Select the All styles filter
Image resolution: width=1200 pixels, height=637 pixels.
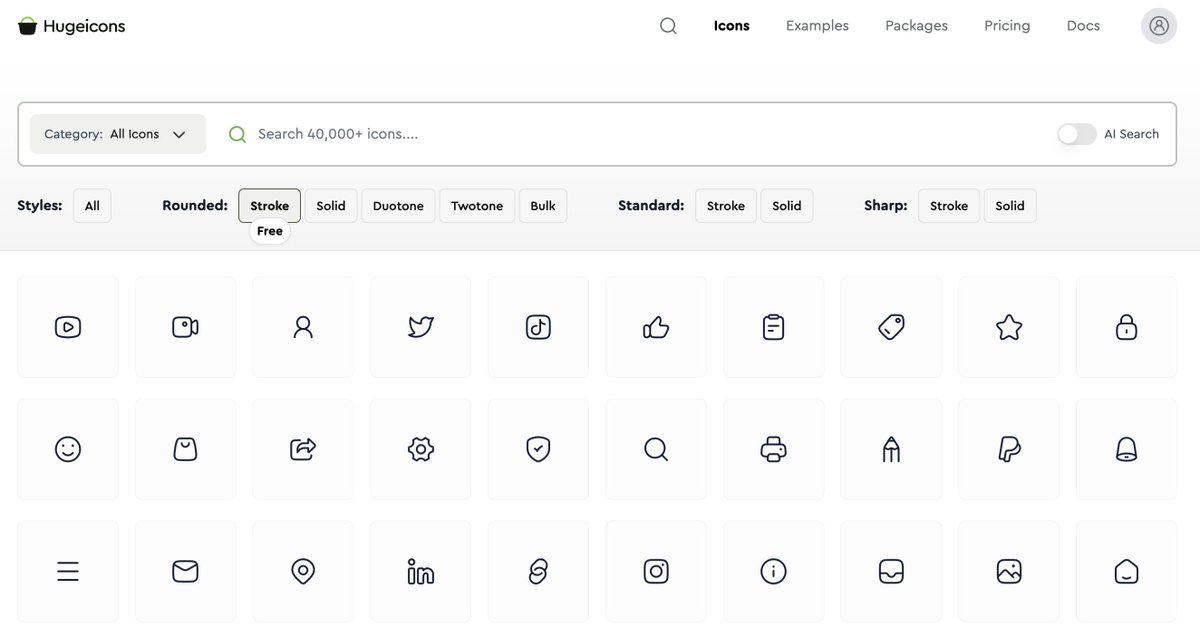(x=92, y=206)
